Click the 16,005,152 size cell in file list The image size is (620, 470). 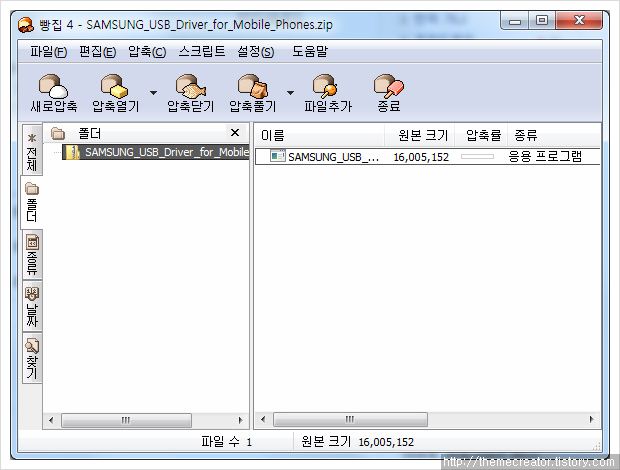pos(421,157)
